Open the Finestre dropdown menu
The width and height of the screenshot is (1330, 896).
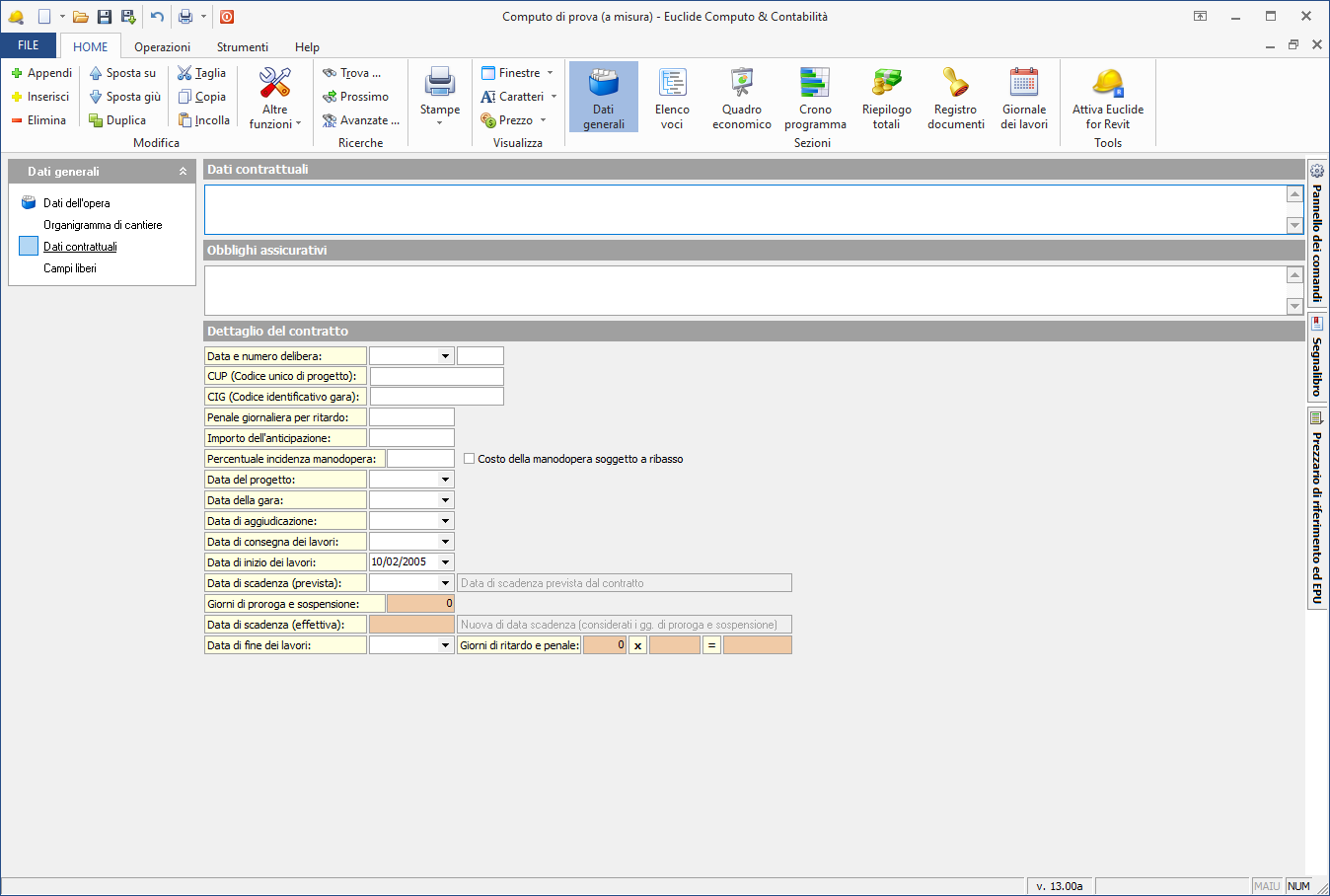(x=518, y=73)
